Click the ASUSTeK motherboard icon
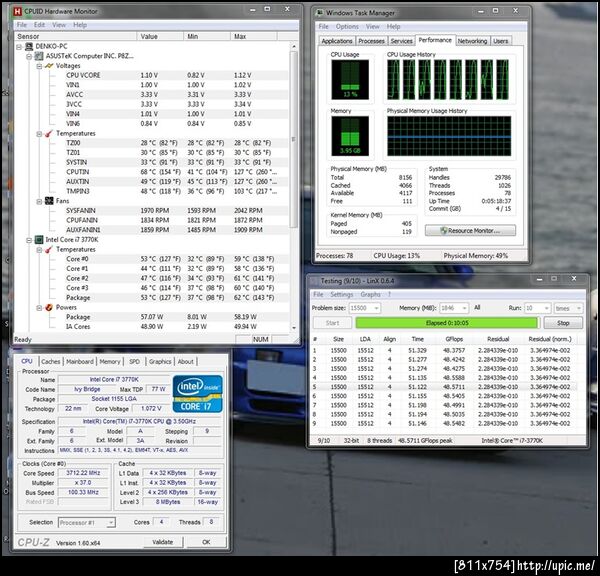Viewport: 600px width, 576px height. click(39, 56)
